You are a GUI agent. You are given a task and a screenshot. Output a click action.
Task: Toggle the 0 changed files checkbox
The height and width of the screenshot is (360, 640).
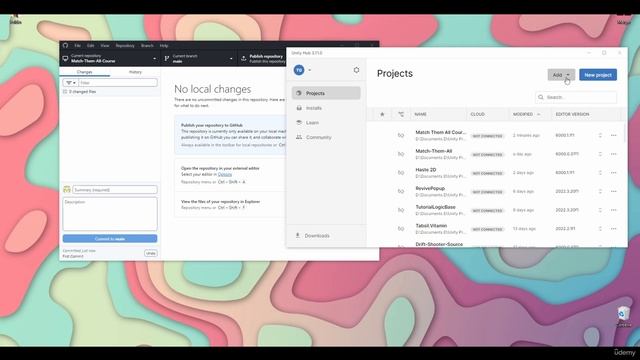[x=65, y=92]
